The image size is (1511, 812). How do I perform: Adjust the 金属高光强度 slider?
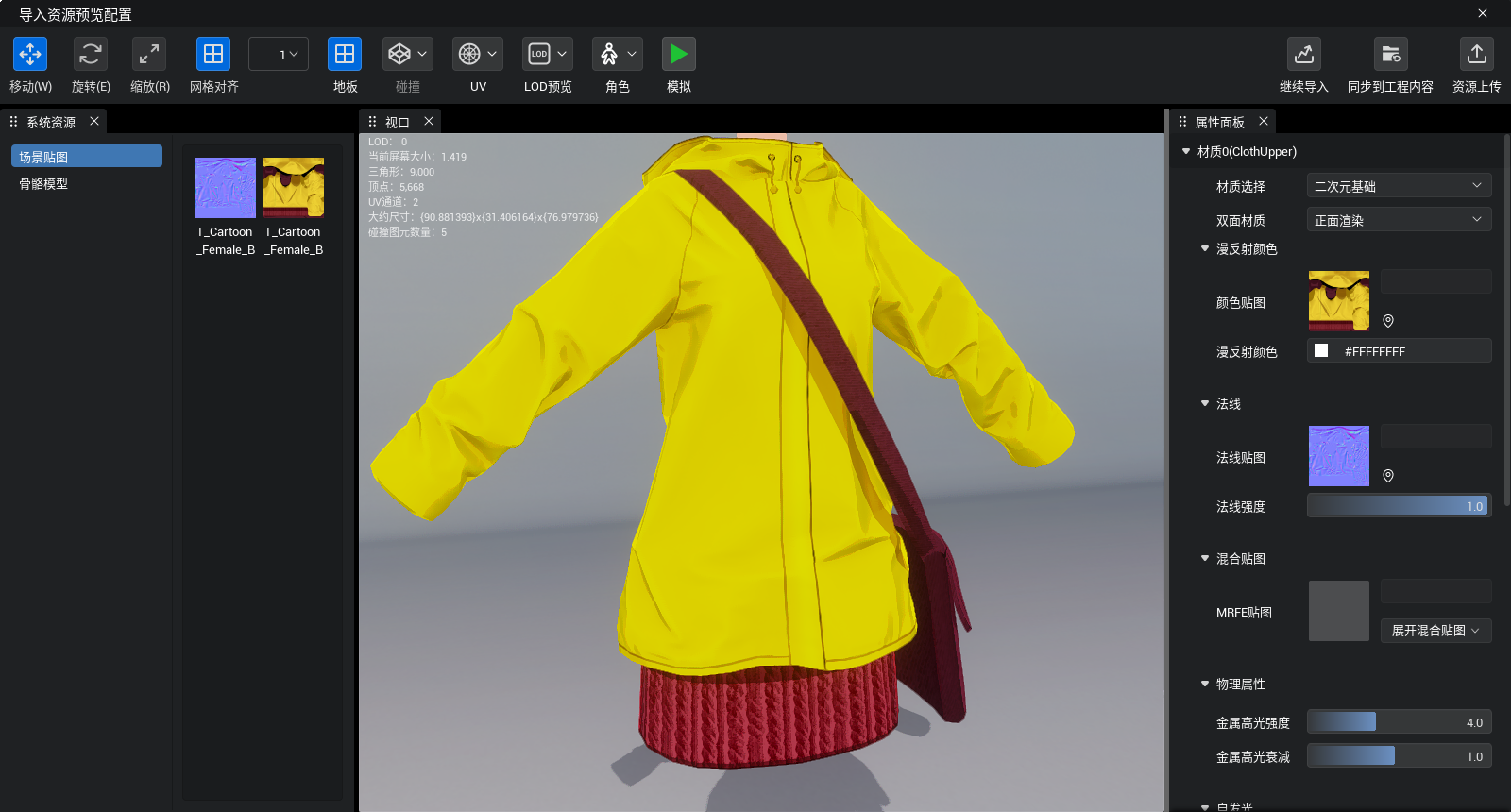[x=1400, y=721]
